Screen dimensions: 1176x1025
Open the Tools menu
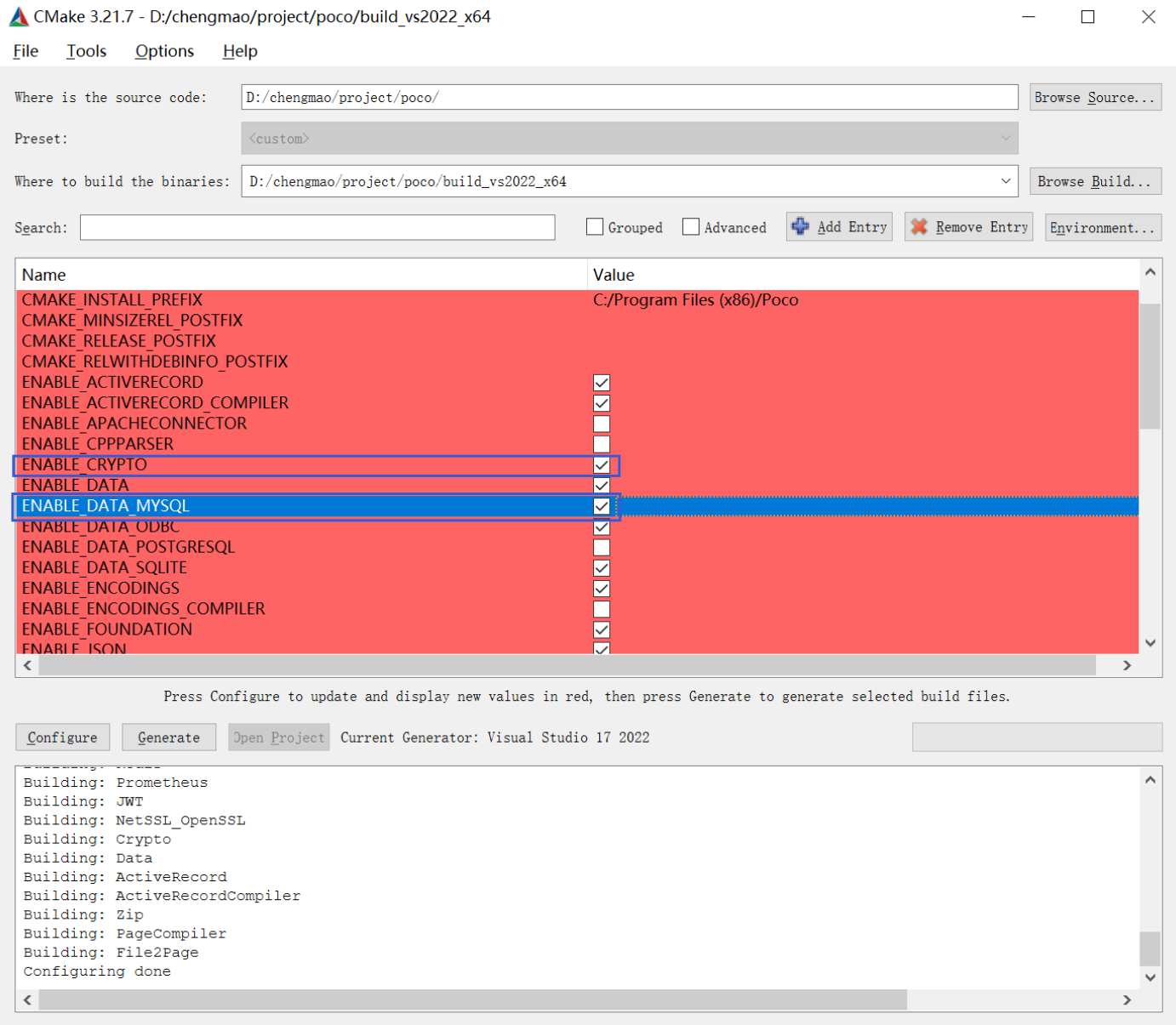click(x=86, y=51)
